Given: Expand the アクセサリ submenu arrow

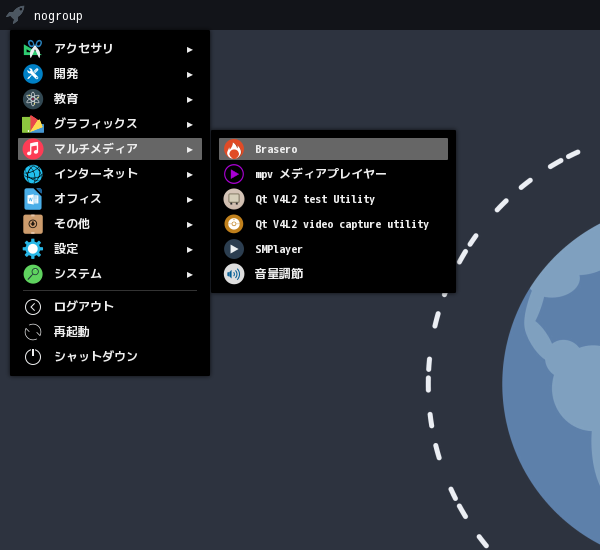Looking at the screenshot, I should click(x=189, y=49).
